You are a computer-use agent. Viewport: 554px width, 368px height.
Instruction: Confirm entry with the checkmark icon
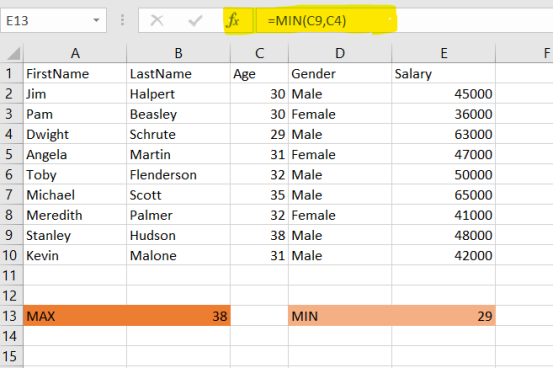point(195,20)
